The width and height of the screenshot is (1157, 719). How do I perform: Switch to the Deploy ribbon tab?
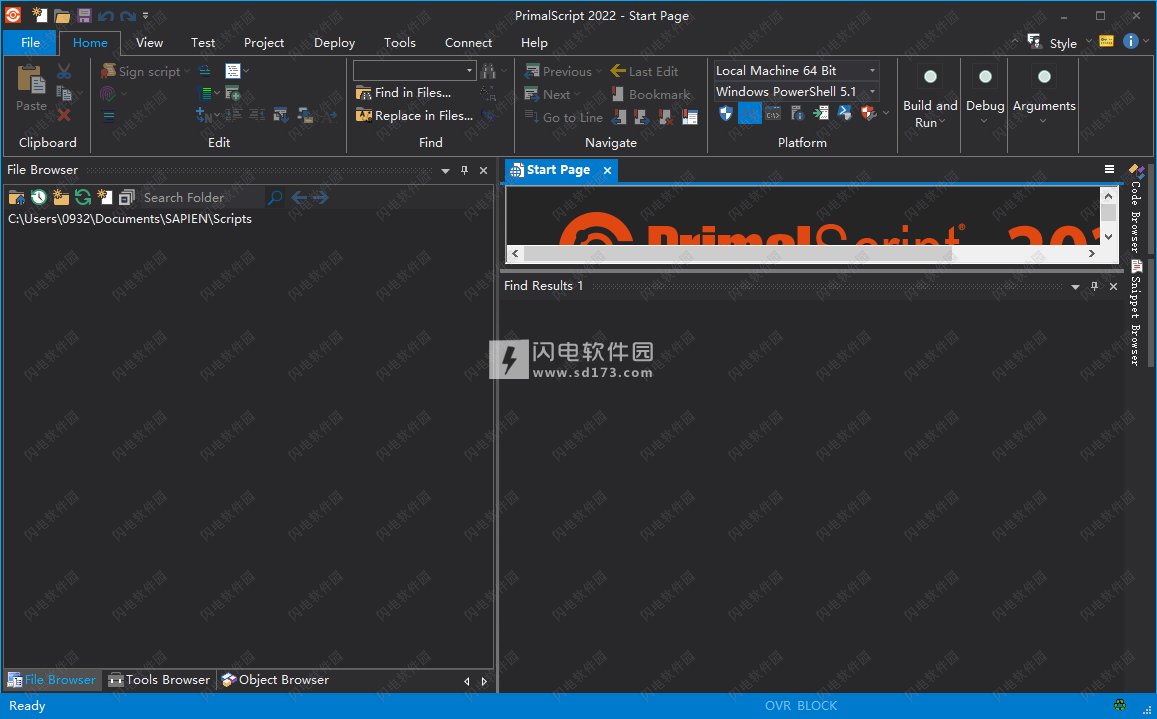[334, 42]
